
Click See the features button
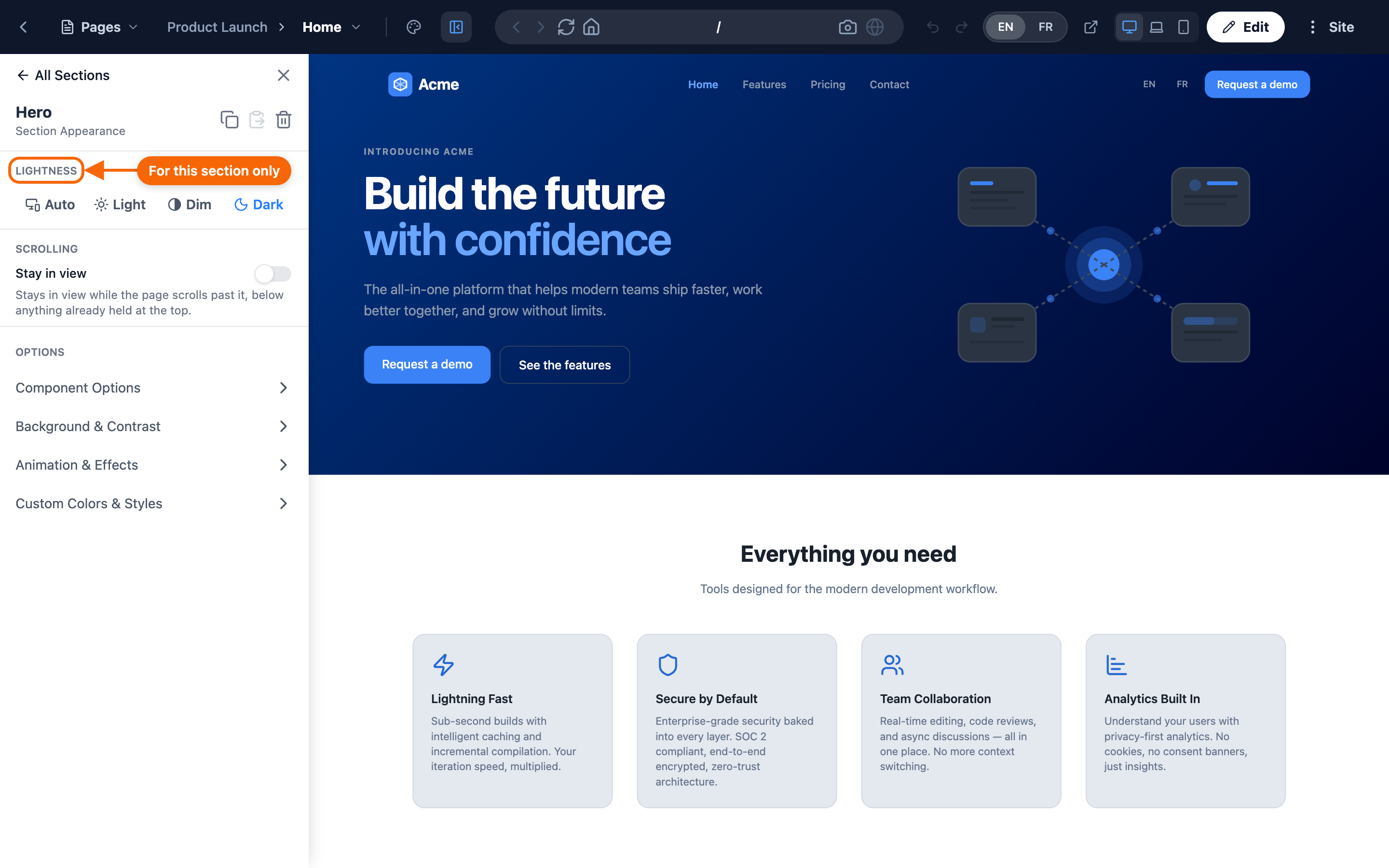[x=564, y=365]
